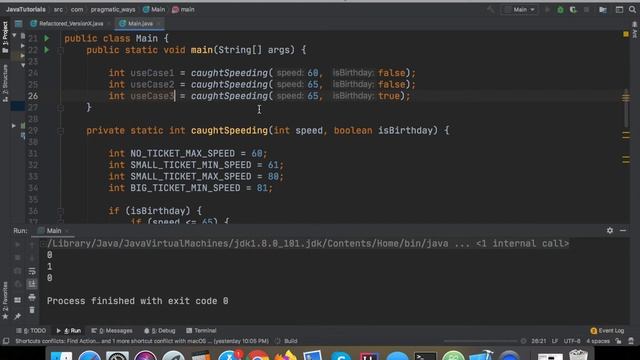Click the 26:21 caret position indicator
Viewport: 640px width, 360px height.
coord(539,341)
